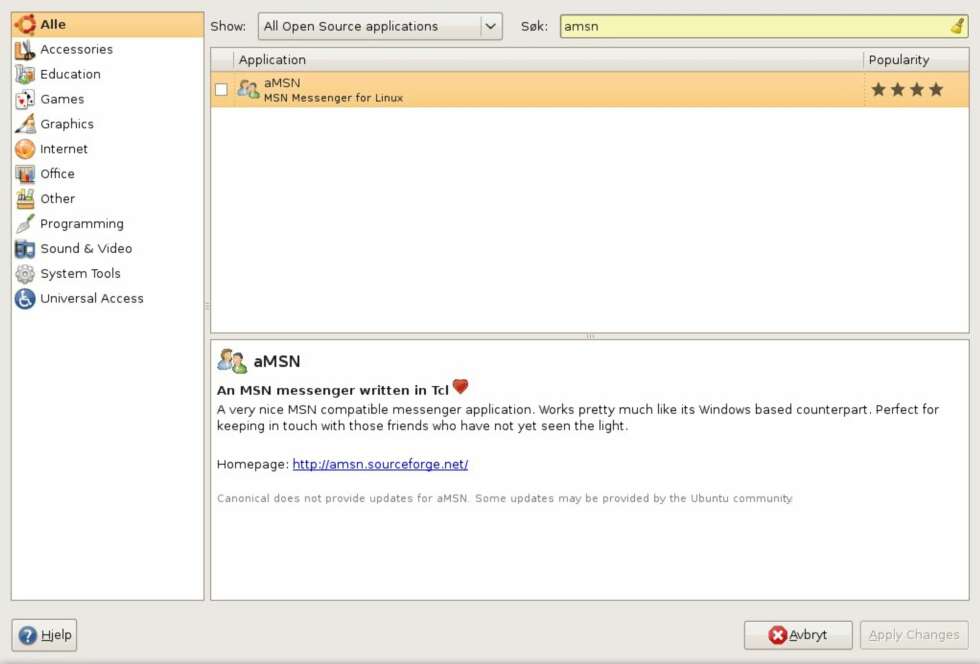
Task: Clear the search with the broom icon
Action: (x=957, y=26)
